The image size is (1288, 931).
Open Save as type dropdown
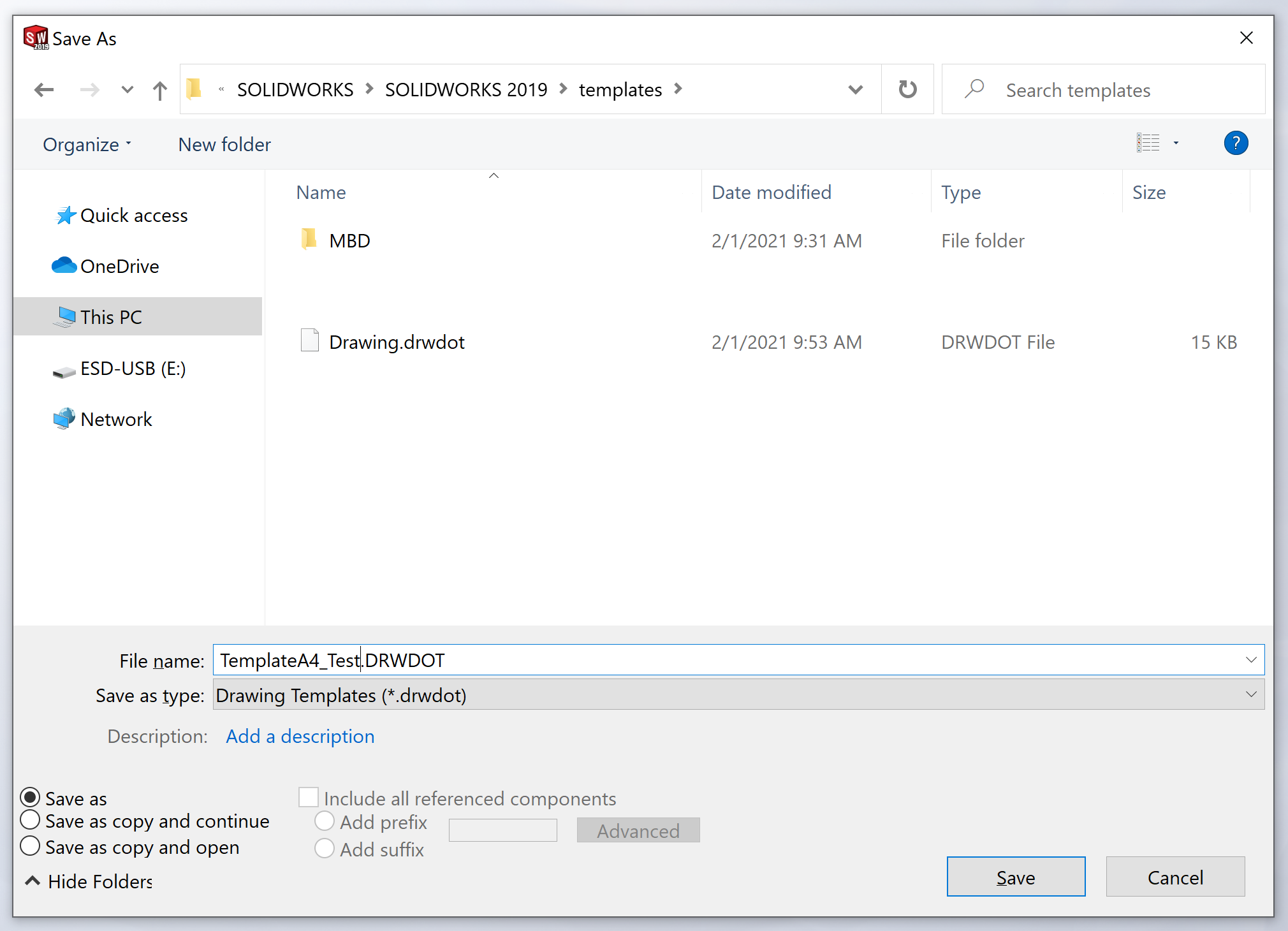click(738, 694)
